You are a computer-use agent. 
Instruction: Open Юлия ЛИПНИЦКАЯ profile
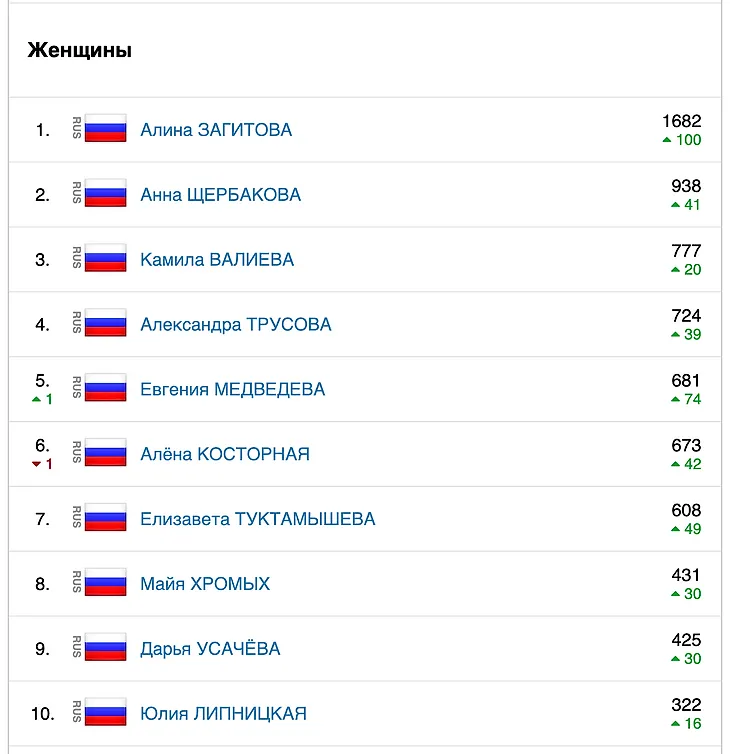[223, 714]
